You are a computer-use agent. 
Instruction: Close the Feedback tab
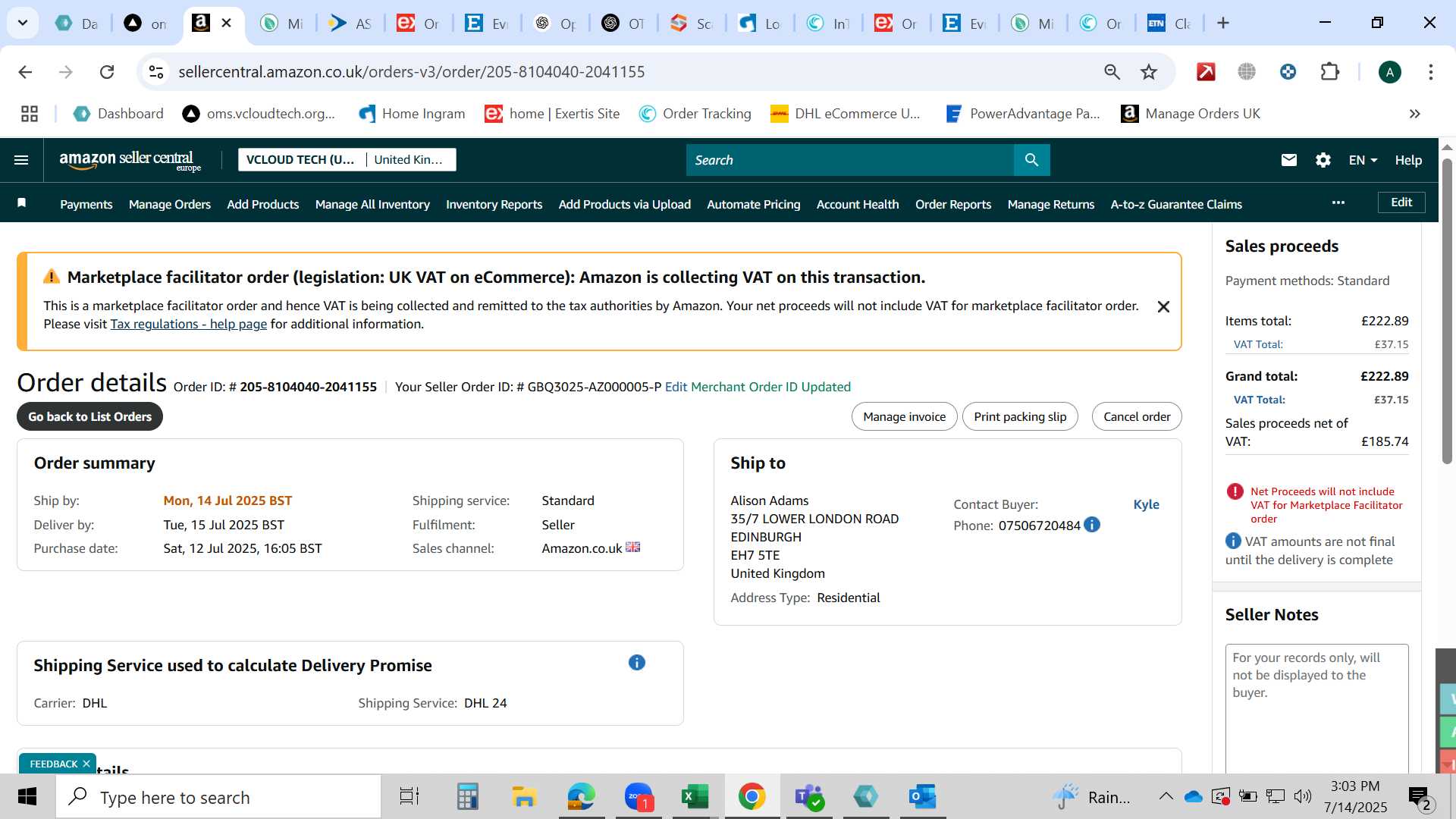coord(86,764)
